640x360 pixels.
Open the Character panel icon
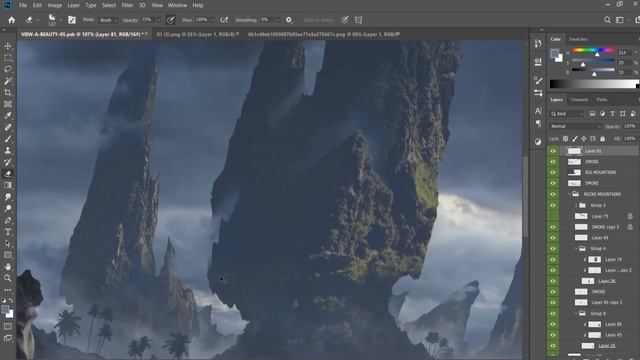pyautogui.click(x=538, y=111)
